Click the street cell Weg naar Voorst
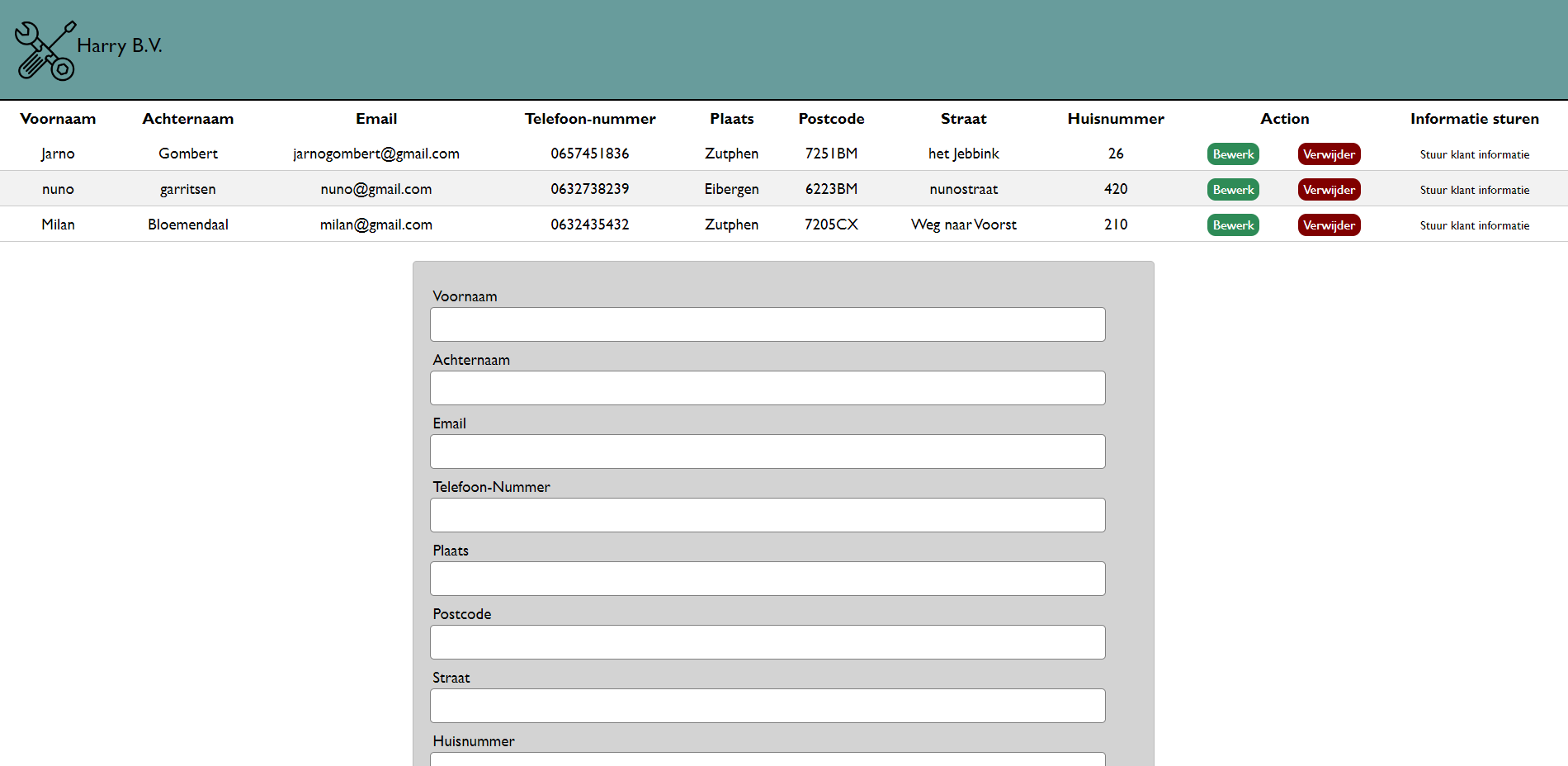Image resolution: width=1568 pixels, height=766 pixels. [964, 225]
